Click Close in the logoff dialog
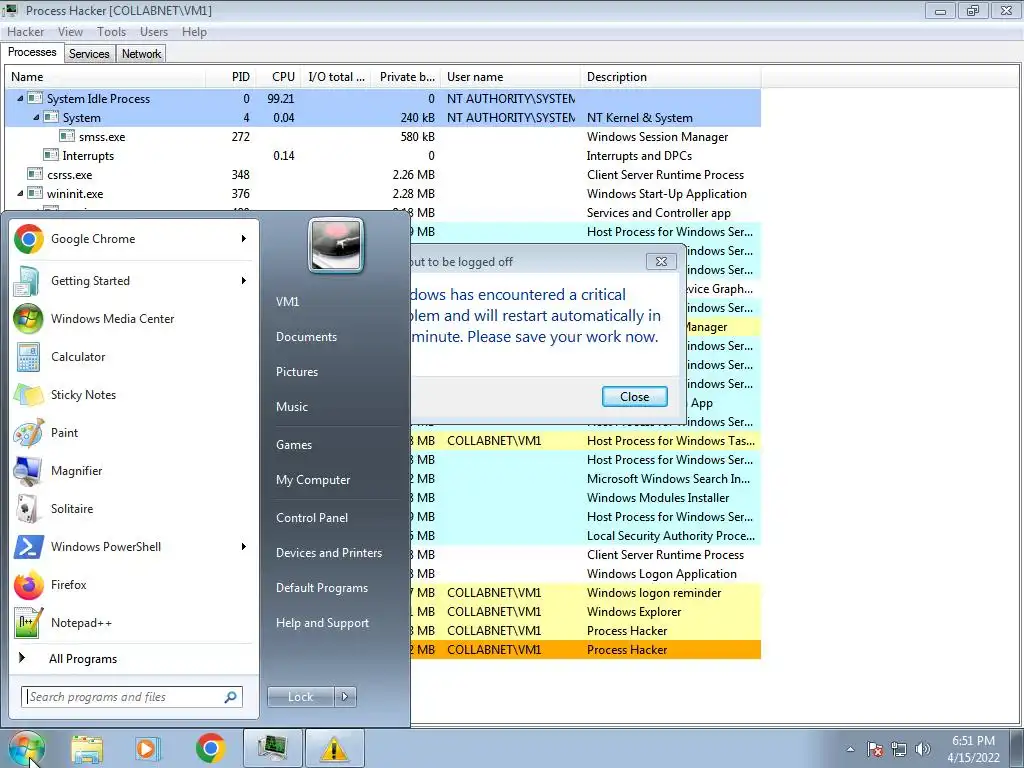 coord(634,396)
